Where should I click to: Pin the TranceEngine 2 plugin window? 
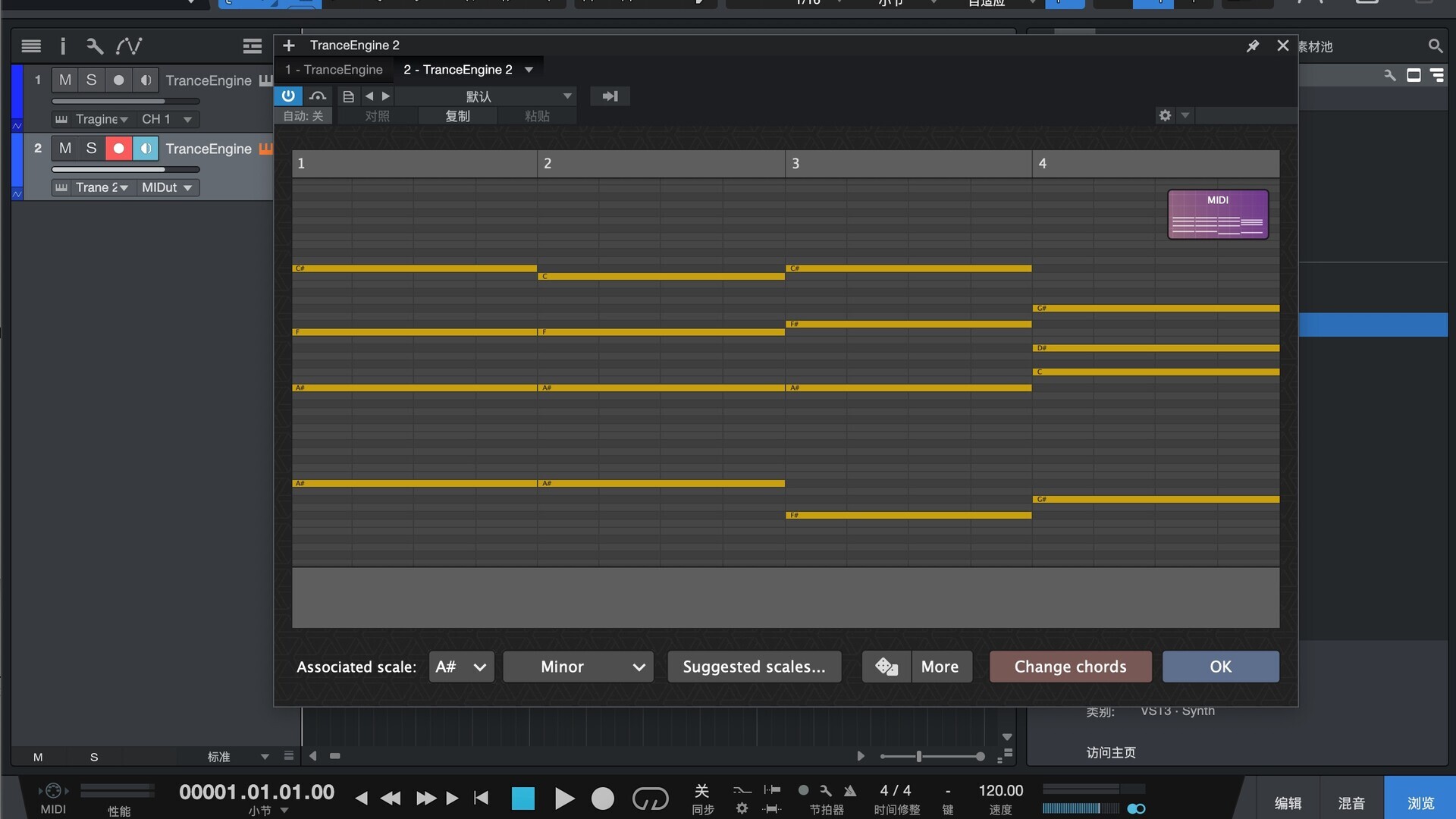(x=1253, y=46)
